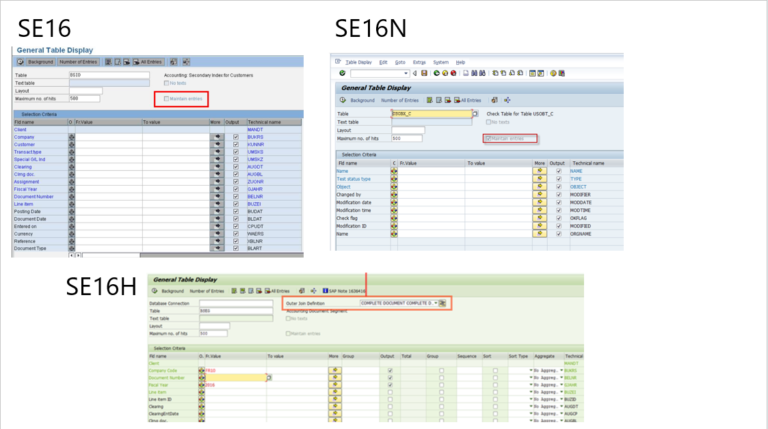The height and width of the screenshot is (429, 768).
Task: Open Sort Type dropdown for Company Code in SE16H
Action: (531, 371)
